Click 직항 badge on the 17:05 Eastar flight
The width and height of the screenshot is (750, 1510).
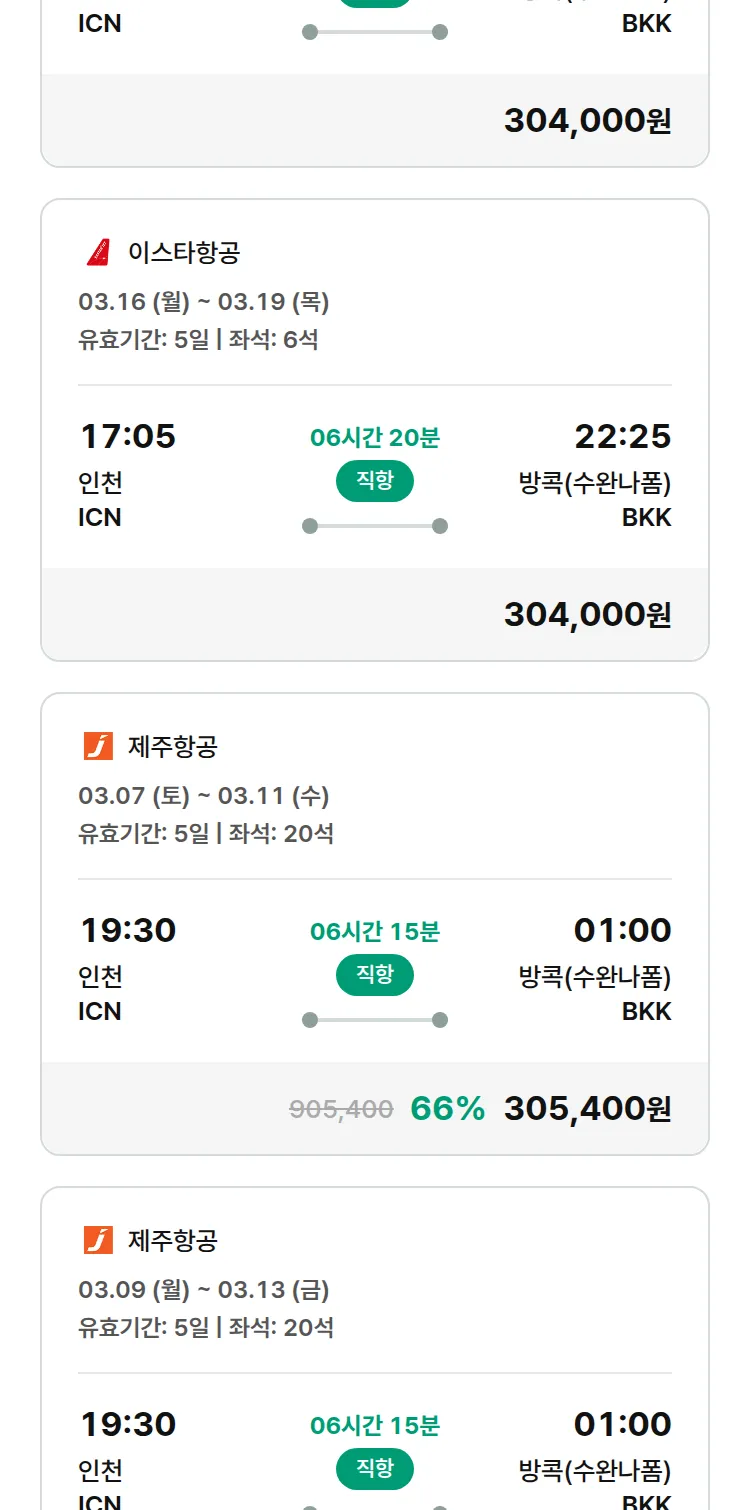coord(375,481)
